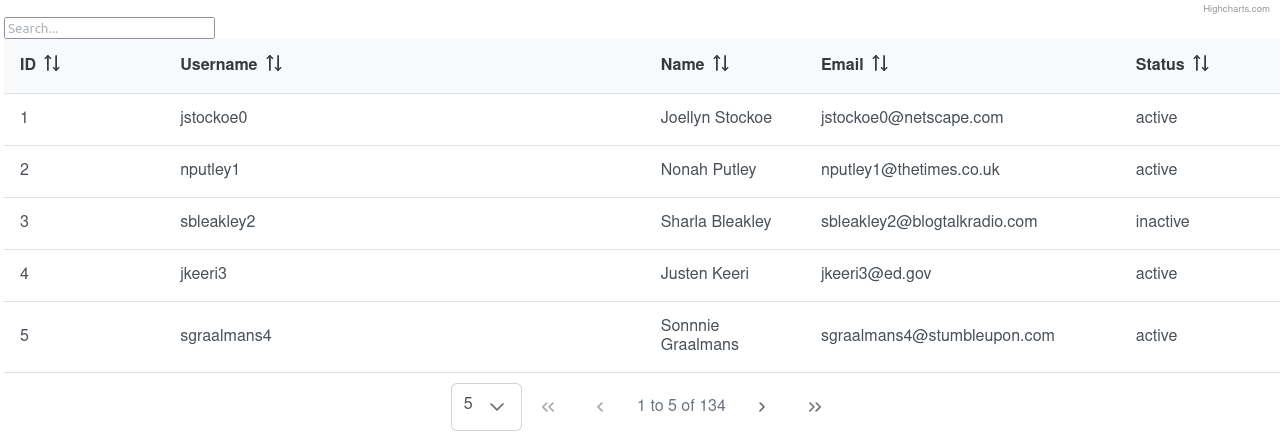Click the inactive status of sbleakley2

tap(1162, 222)
